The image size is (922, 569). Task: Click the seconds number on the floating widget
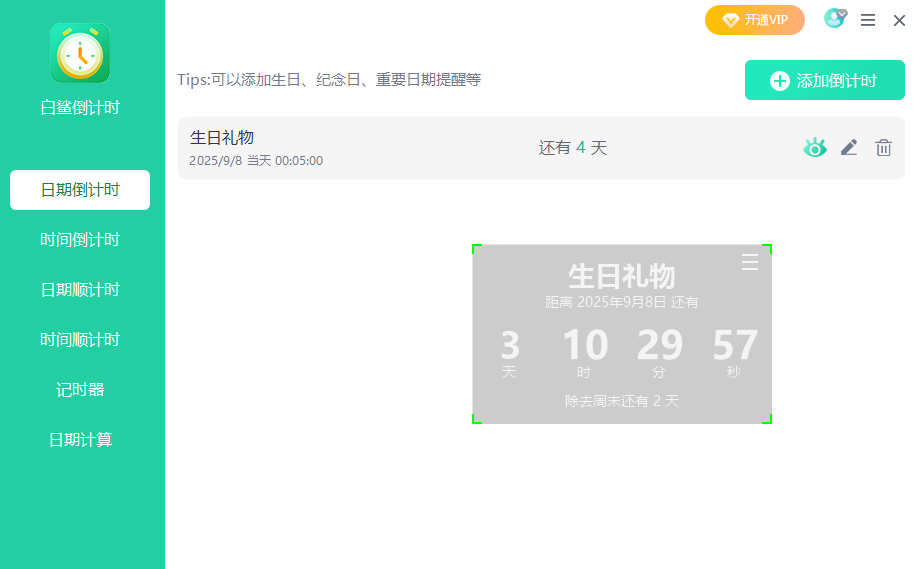735,346
